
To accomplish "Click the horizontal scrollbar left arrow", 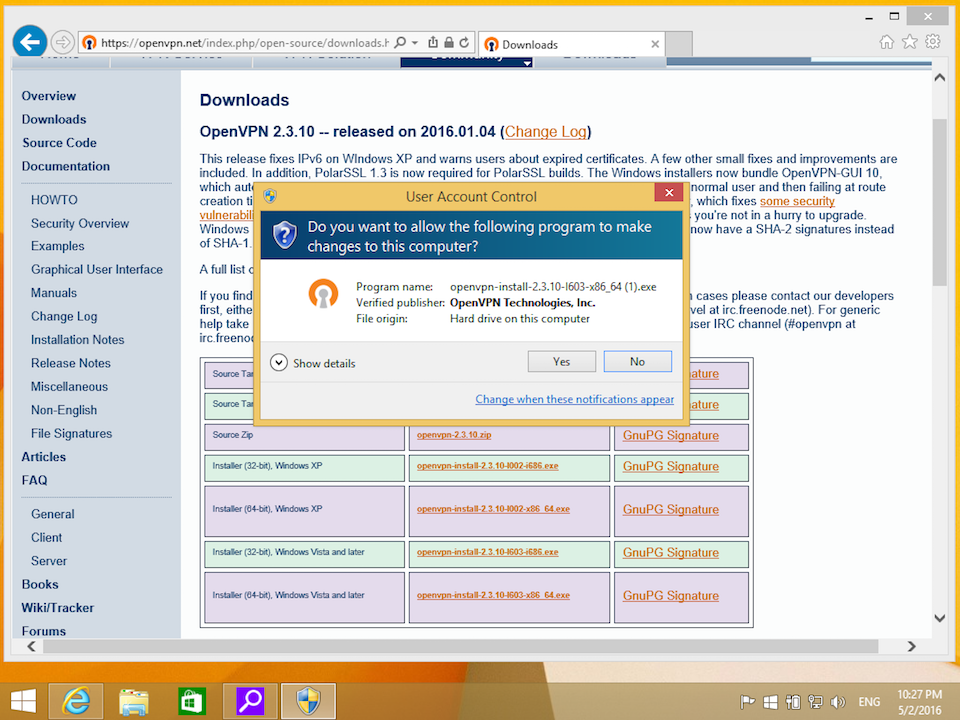I will [32, 646].
